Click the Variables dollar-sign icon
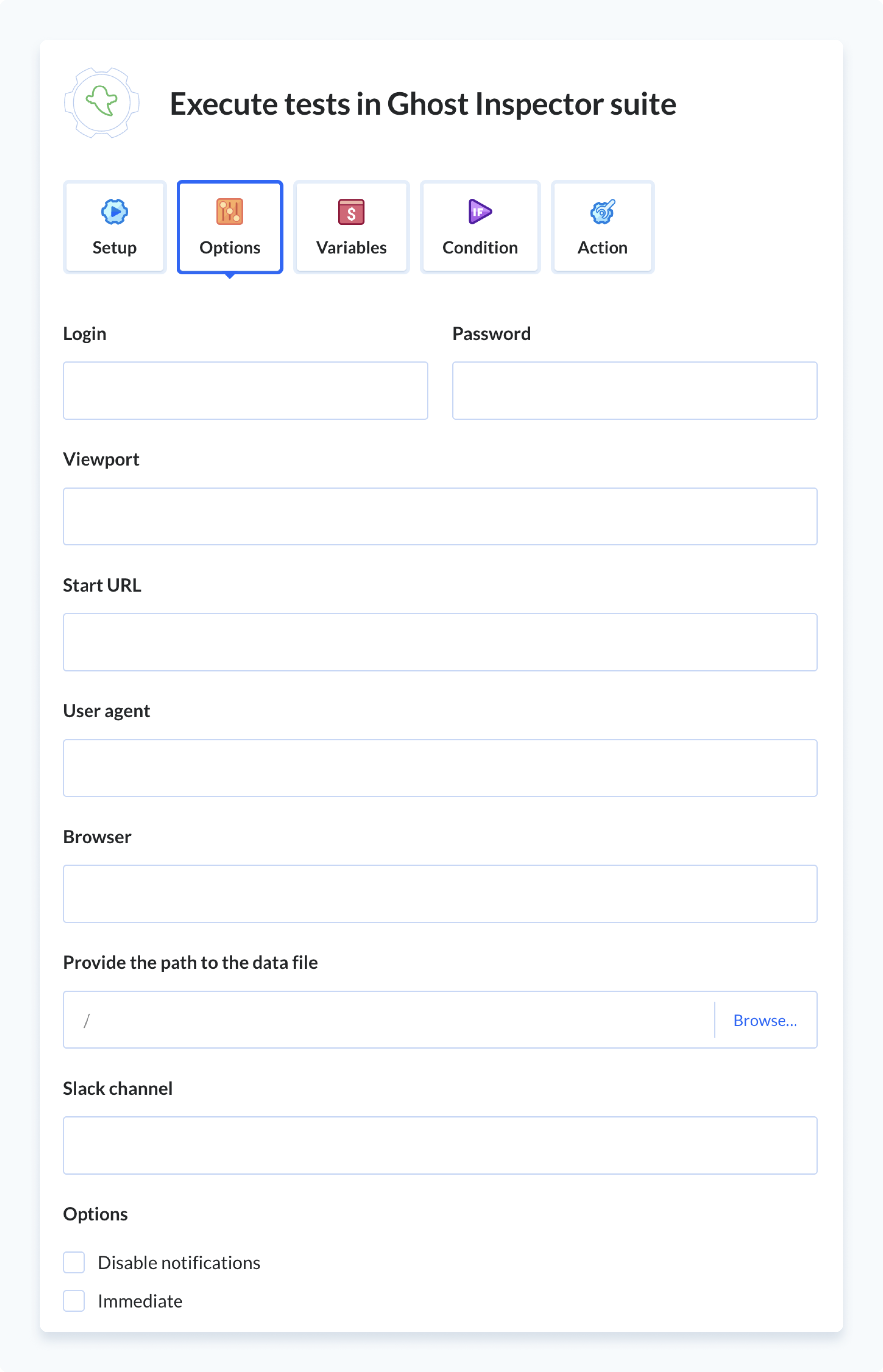The width and height of the screenshot is (883, 1372). point(351,212)
